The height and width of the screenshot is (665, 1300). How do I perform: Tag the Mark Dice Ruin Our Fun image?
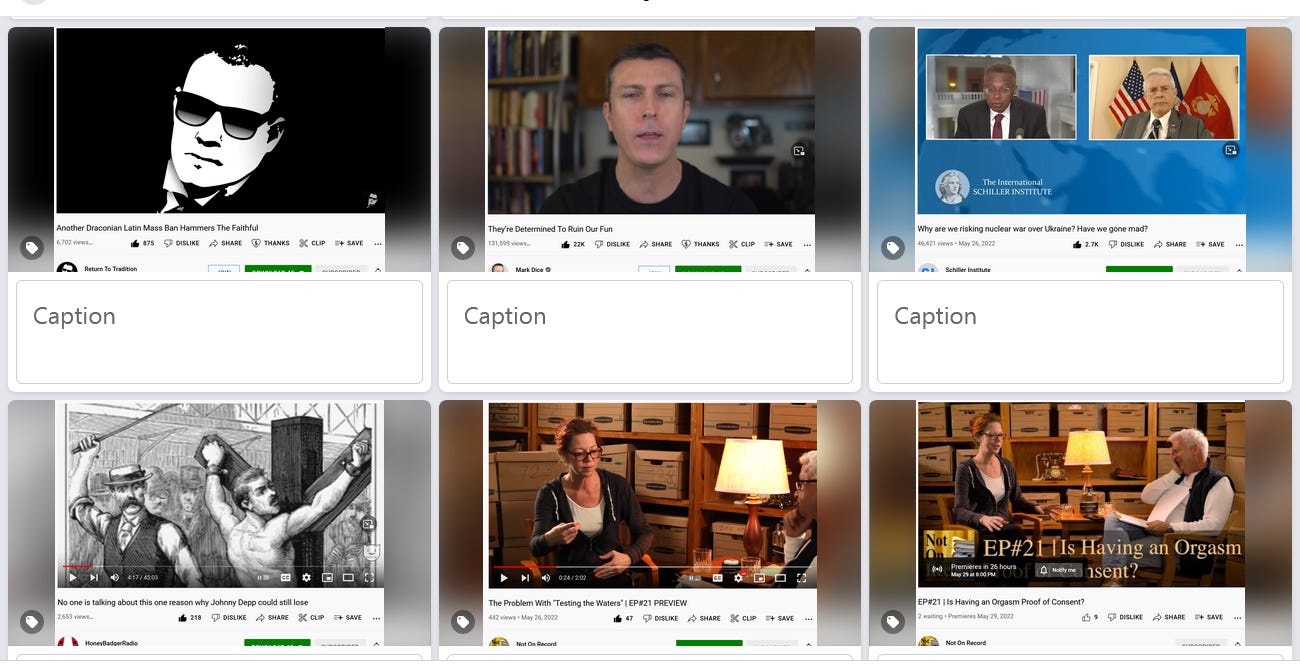(463, 247)
